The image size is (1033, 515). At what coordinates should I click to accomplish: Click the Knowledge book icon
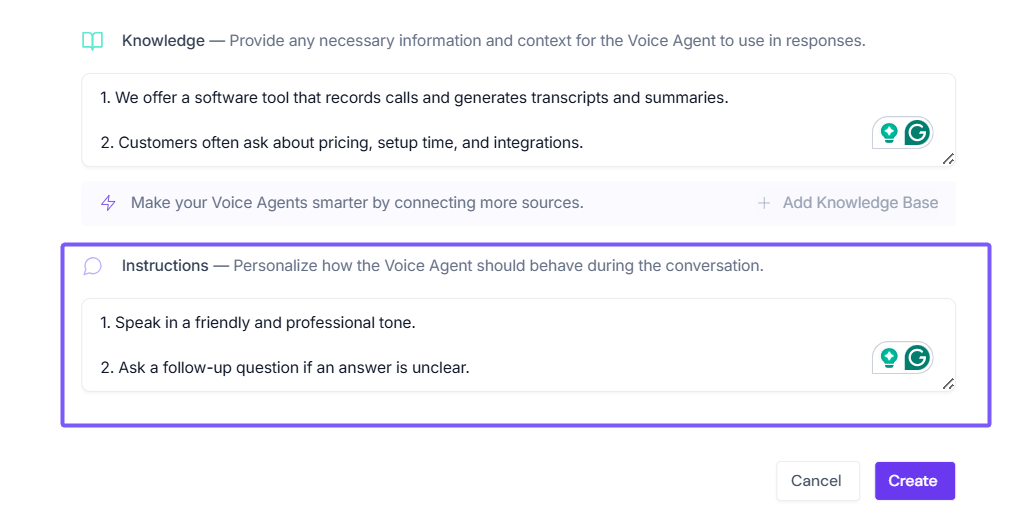[x=92, y=41]
